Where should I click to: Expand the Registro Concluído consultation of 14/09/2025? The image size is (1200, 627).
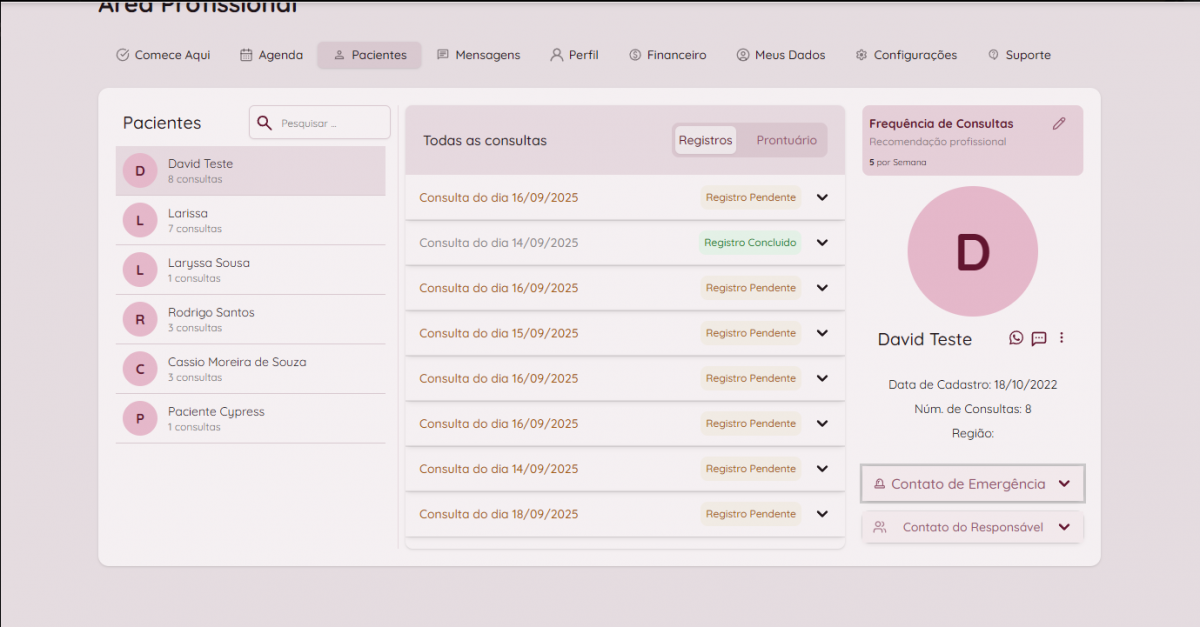pyautogui.click(x=822, y=243)
